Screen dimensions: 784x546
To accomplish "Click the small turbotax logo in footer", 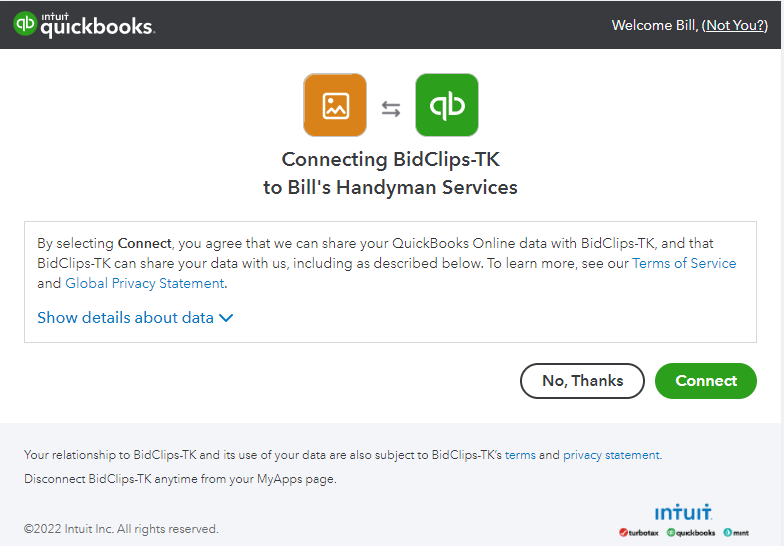I will point(638,532).
